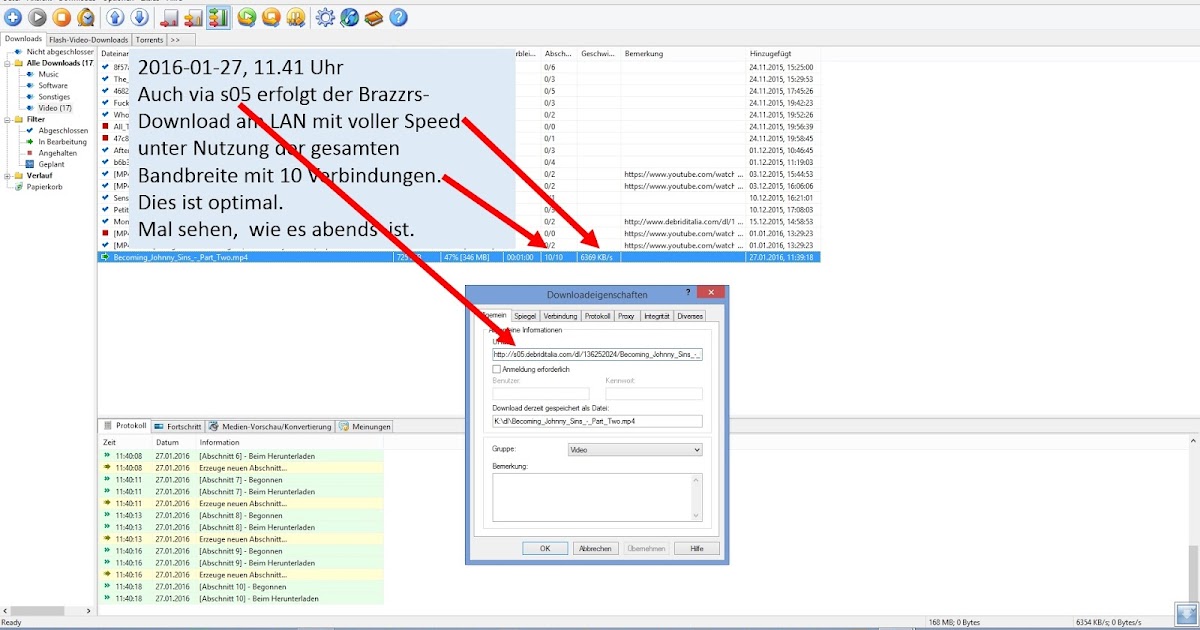The width and height of the screenshot is (1200, 630).
Task: Sort the list by the Hinzugefügt column header
Action: point(782,52)
